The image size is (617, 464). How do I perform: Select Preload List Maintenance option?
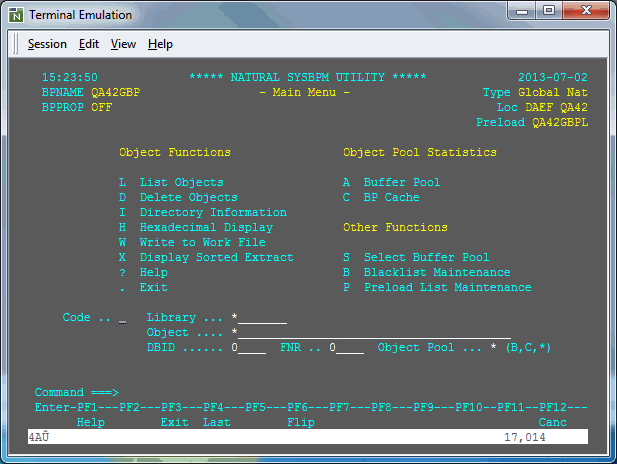(x=447, y=287)
